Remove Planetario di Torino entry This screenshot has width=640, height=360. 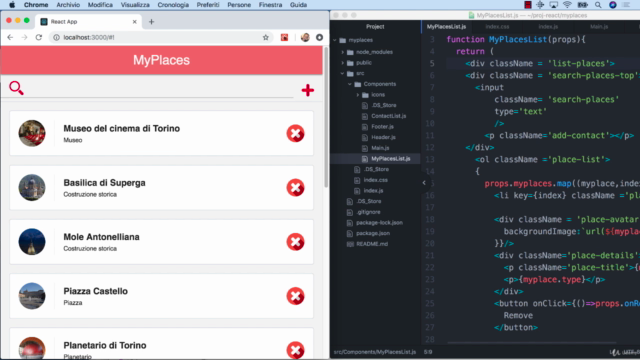click(x=295, y=350)
